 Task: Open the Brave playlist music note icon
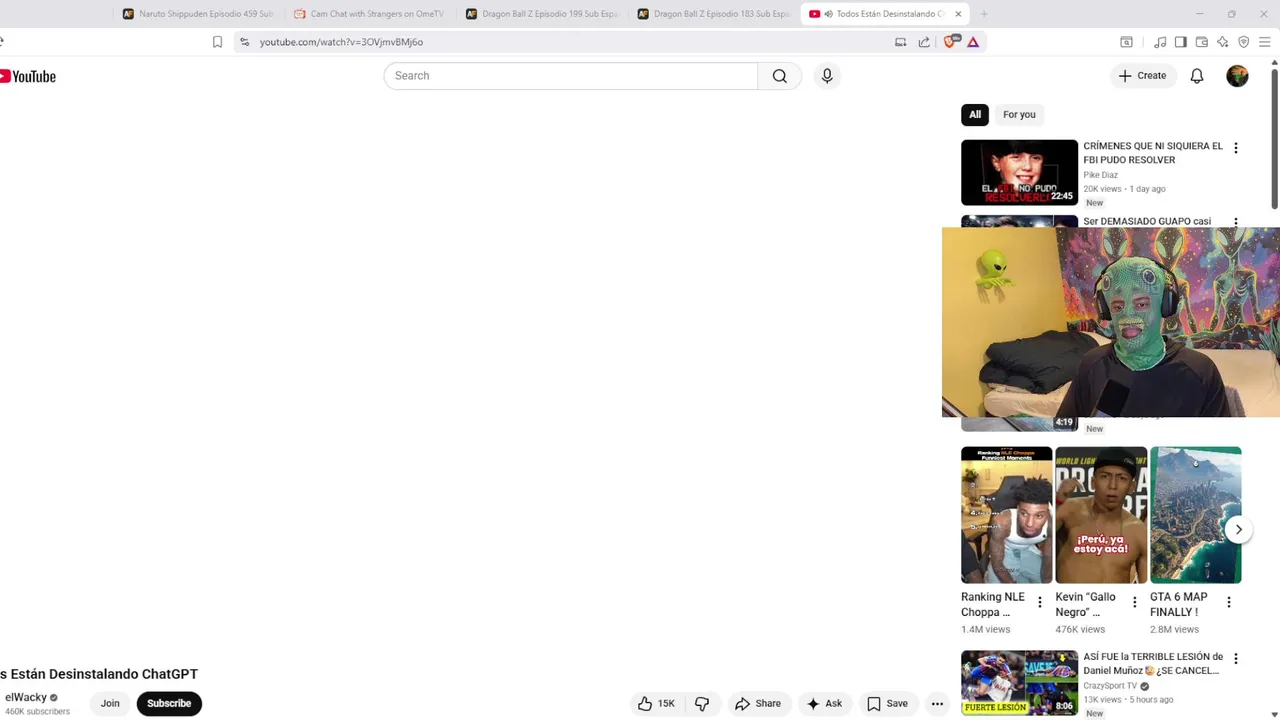tap(1160, 42)
